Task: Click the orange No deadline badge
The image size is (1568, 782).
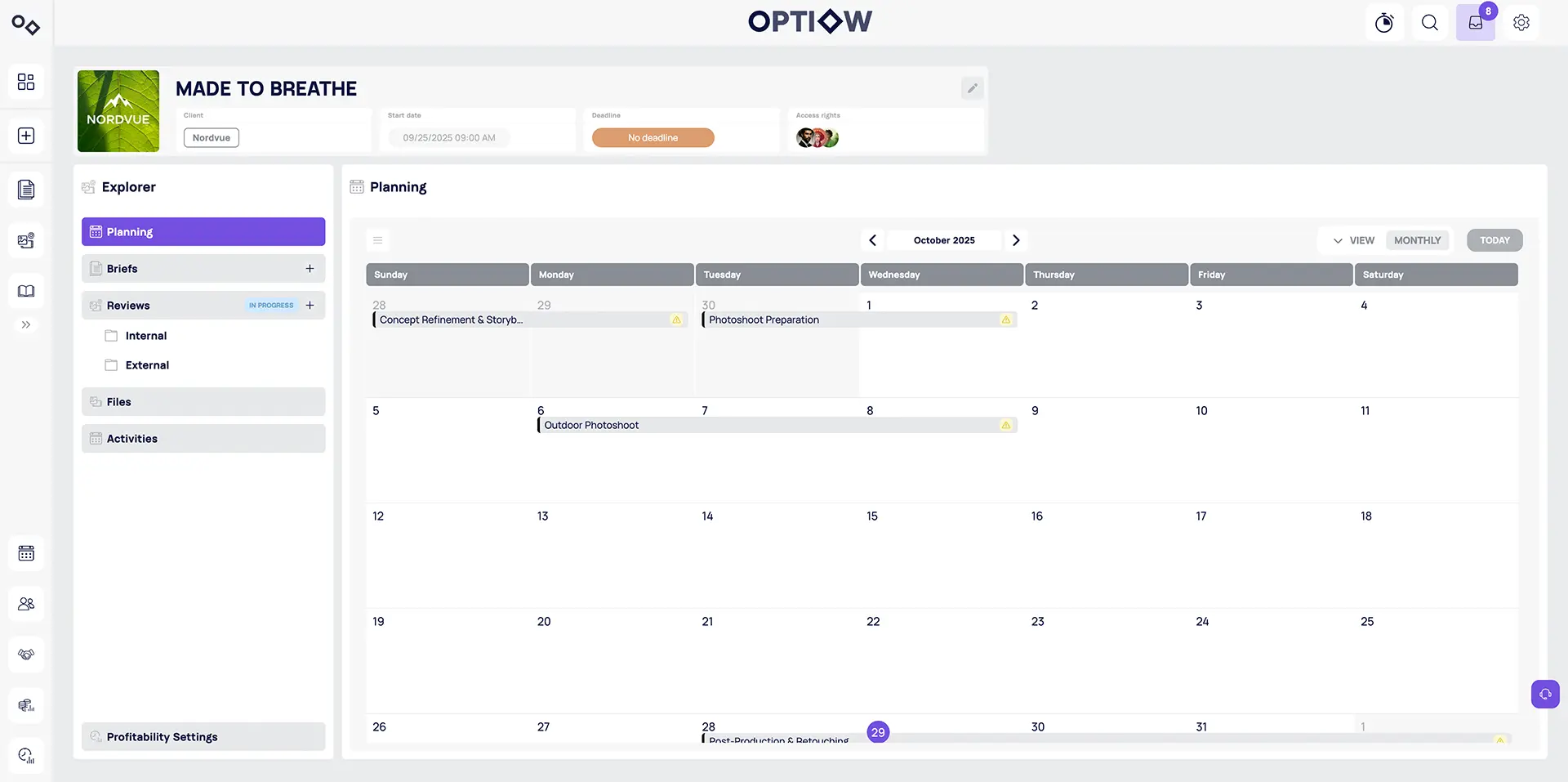Action: 653,138
